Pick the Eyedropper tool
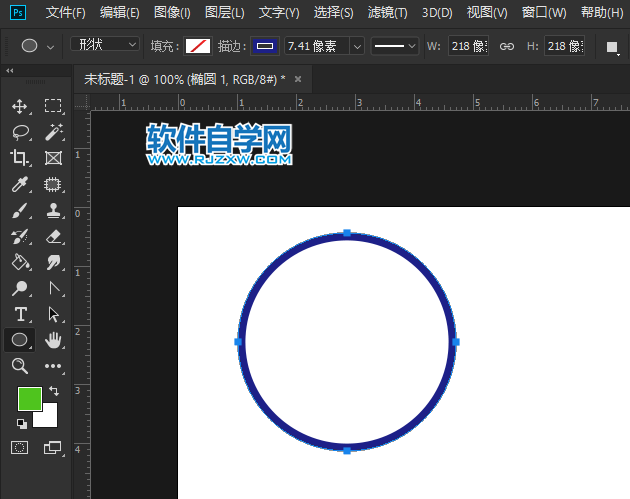This screenshot has height=499, width=630. click(19, 184)
